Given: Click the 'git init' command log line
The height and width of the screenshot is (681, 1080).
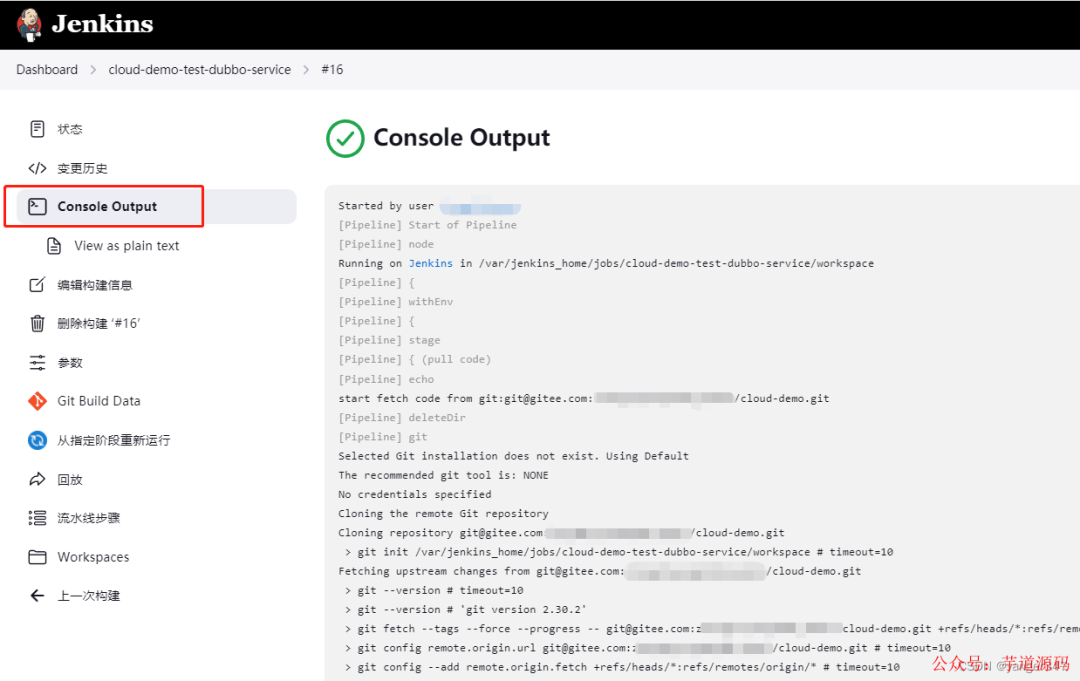Looking at the screenshot, I should click(619, 552).
